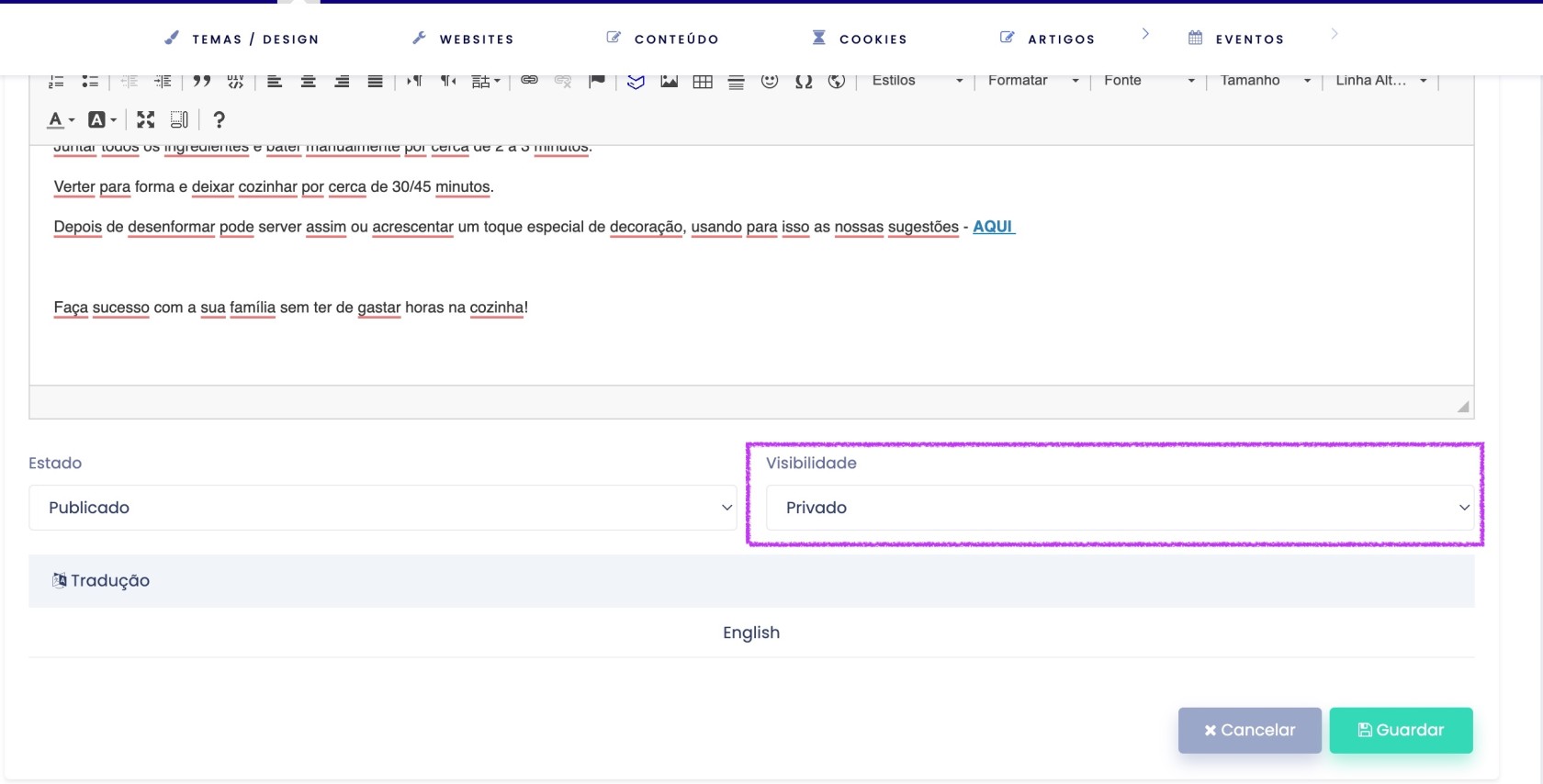Insert a numbered list
Image resolution: width=1543 pixels, height=784 pixels.
[56, 81]
